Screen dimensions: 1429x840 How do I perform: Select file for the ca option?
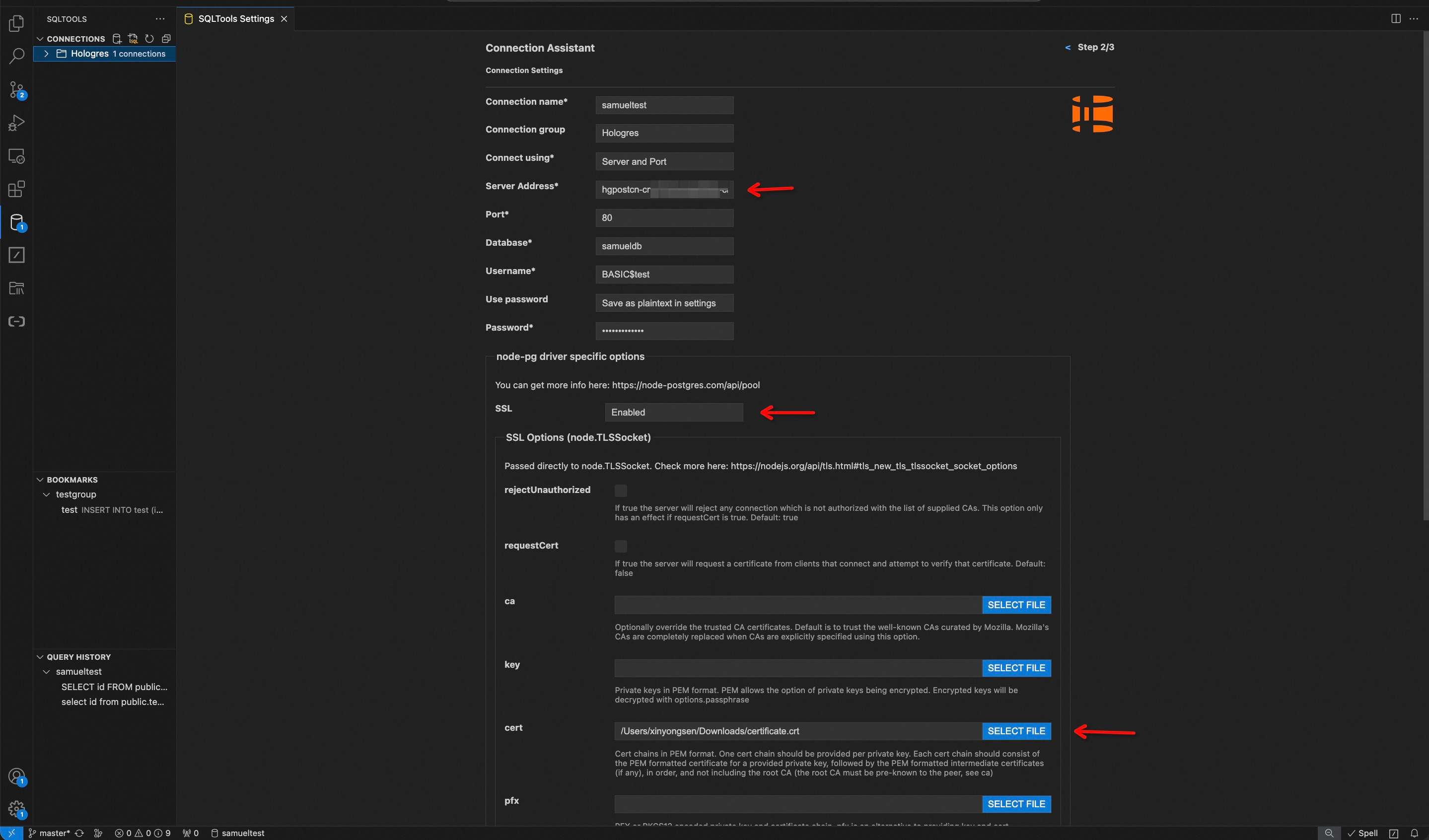click(x=1016, y=605)
